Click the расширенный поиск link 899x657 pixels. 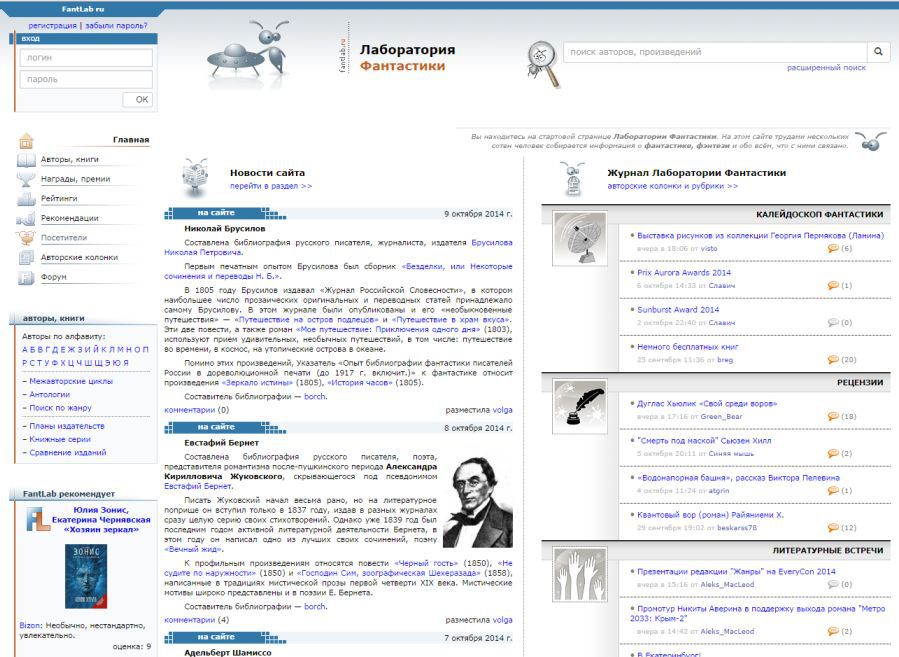[826, 68]
